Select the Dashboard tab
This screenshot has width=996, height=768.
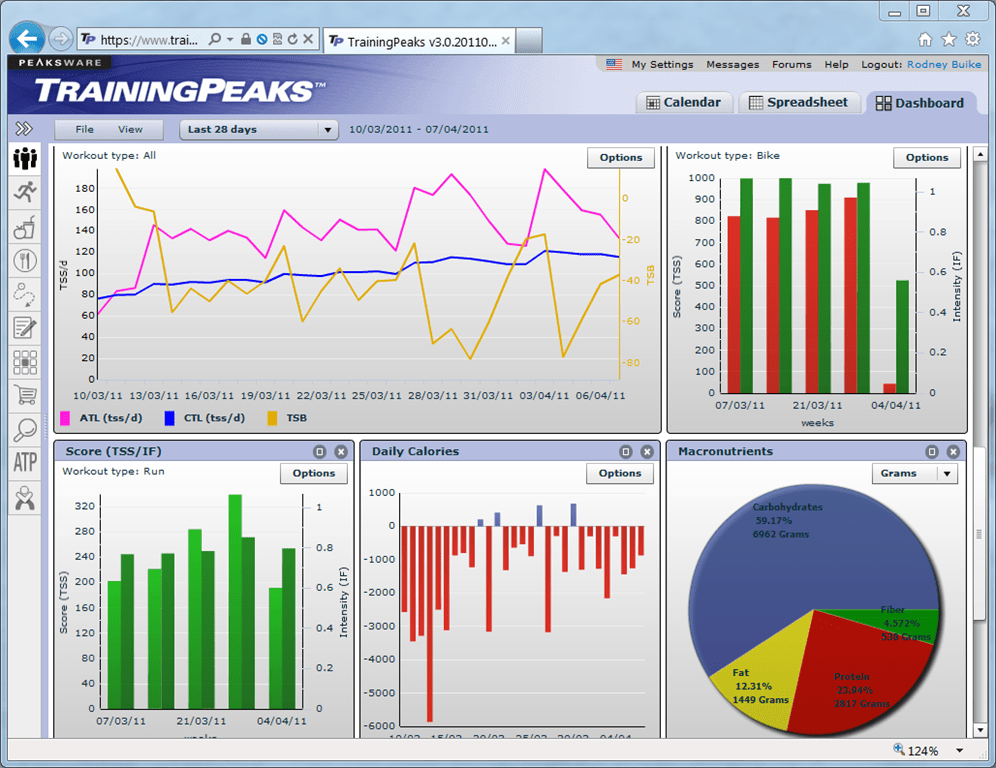(920, 103)
